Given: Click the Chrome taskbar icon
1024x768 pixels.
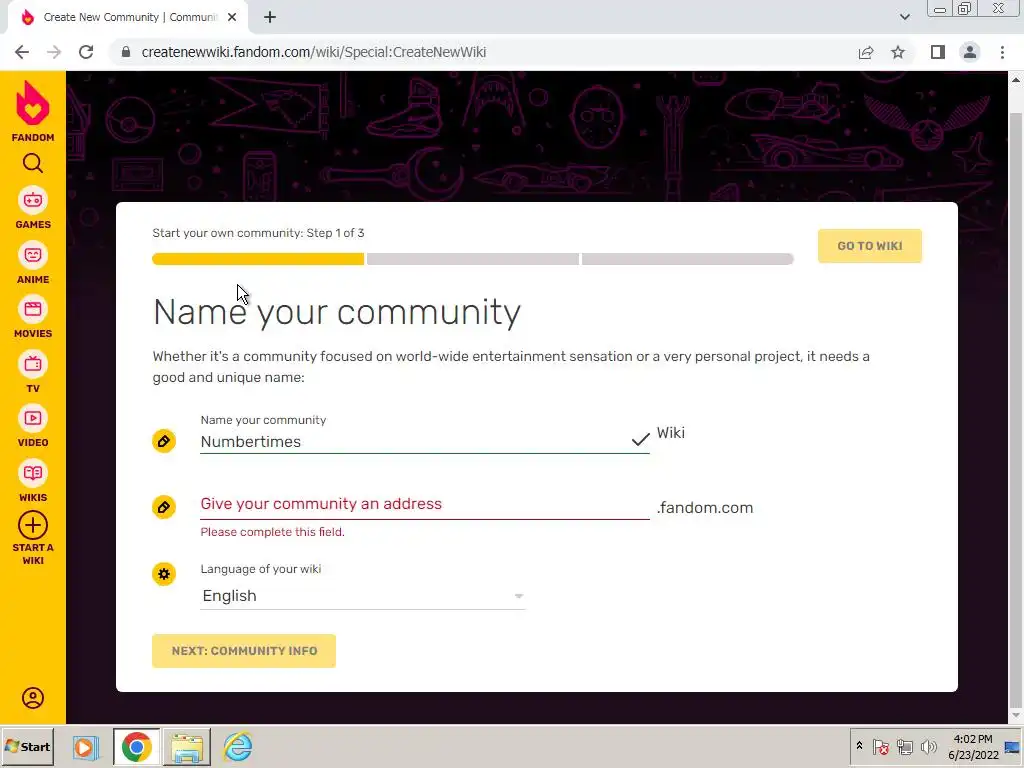Looking at the screenshot, I should pos(136,747).
